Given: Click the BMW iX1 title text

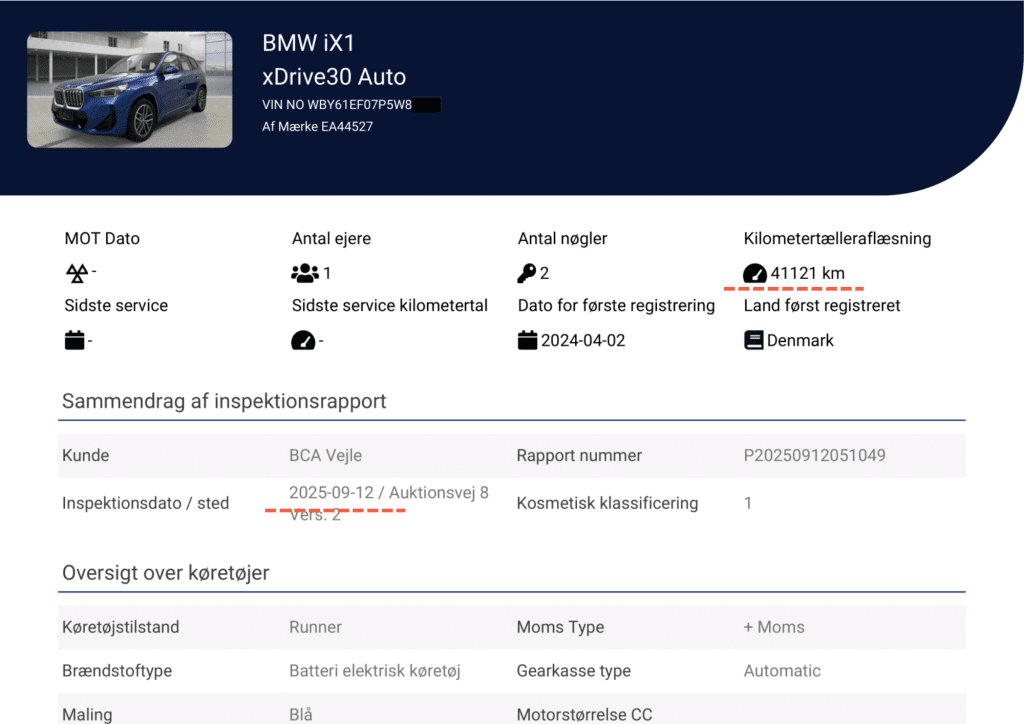Looking at the screenshot, I should pos(308,43).
